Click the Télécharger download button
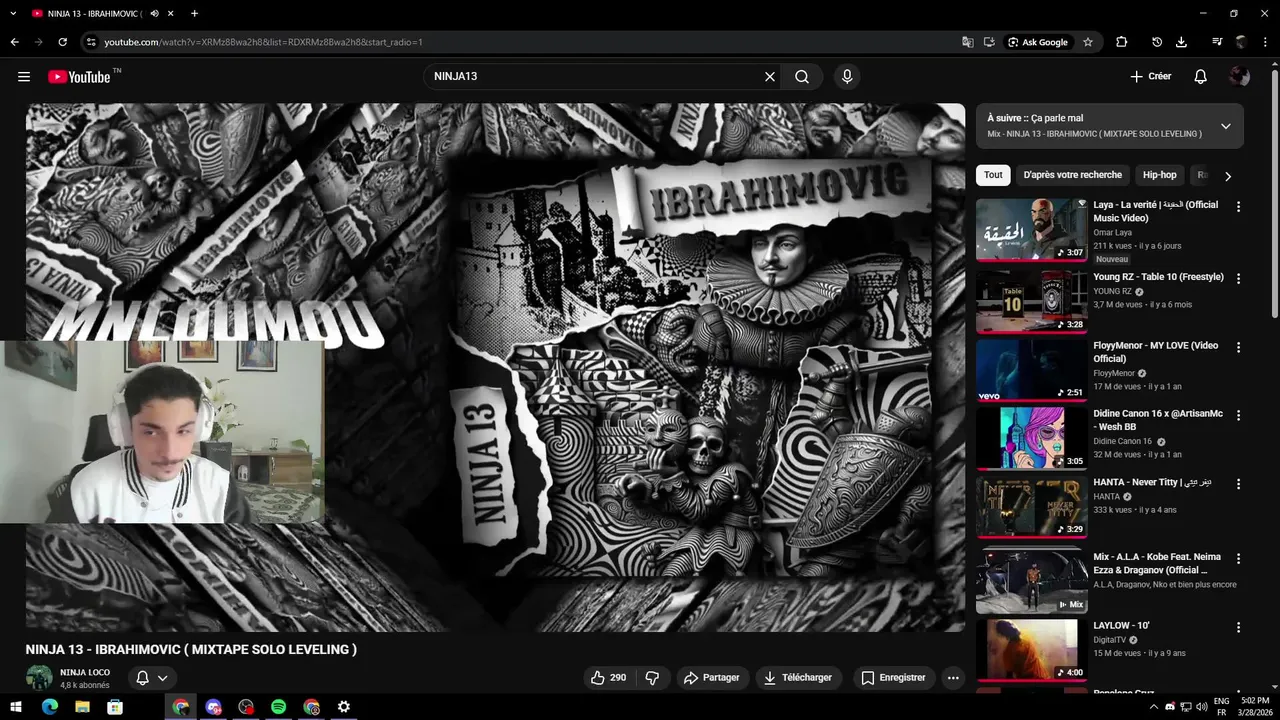Image resolution: width=1280 pixels, height=720 pixels. pyautogui.click(x=798, y=678)
